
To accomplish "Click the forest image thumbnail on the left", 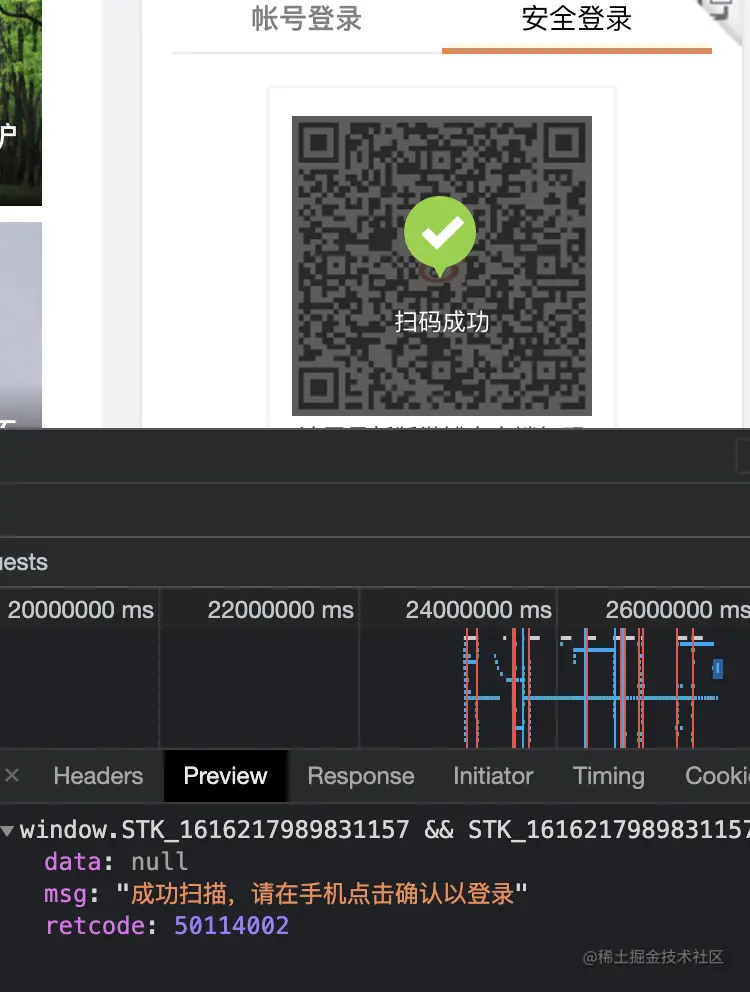I will click(21, 102).
